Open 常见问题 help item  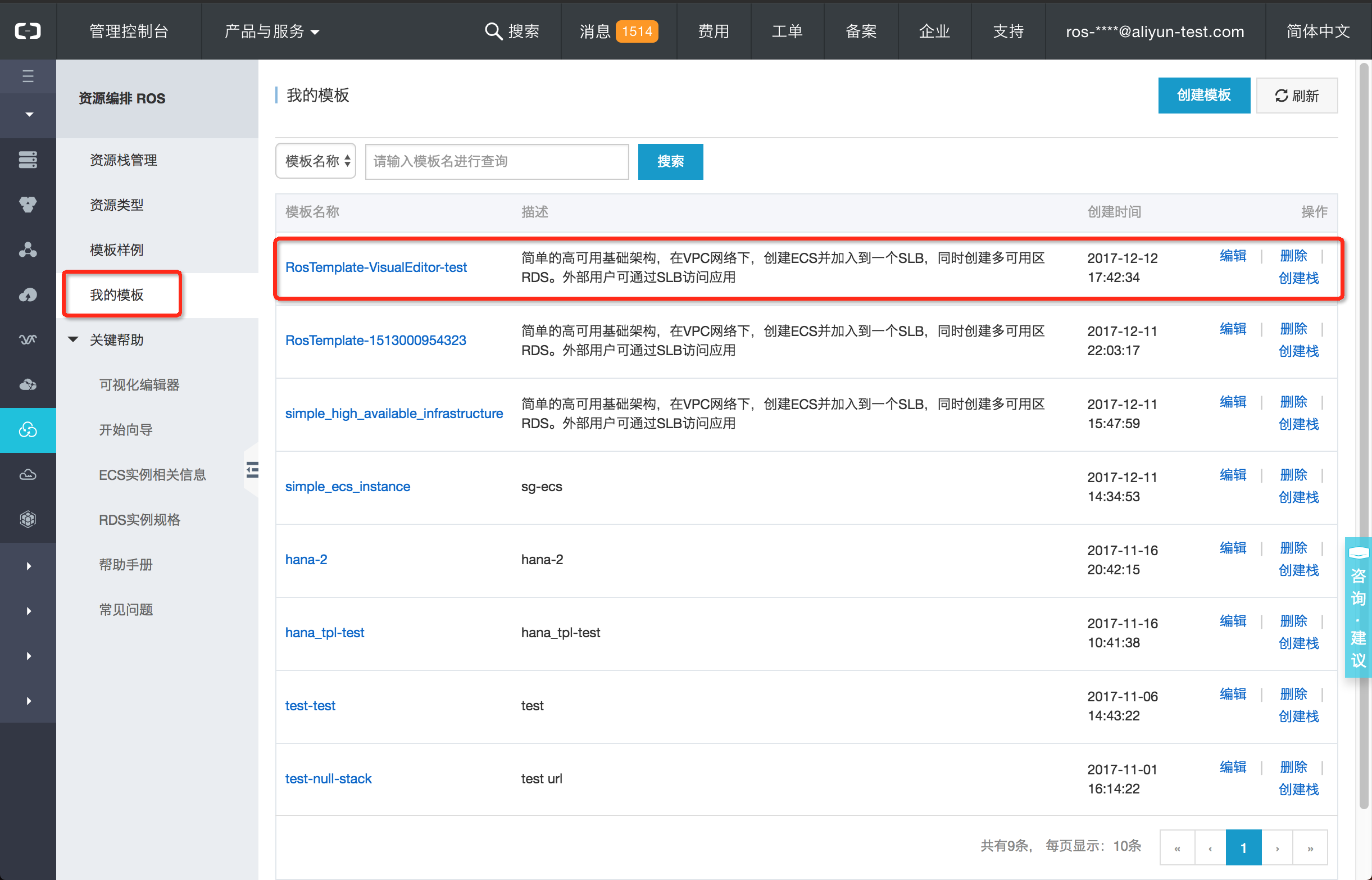tap(126, 610)
